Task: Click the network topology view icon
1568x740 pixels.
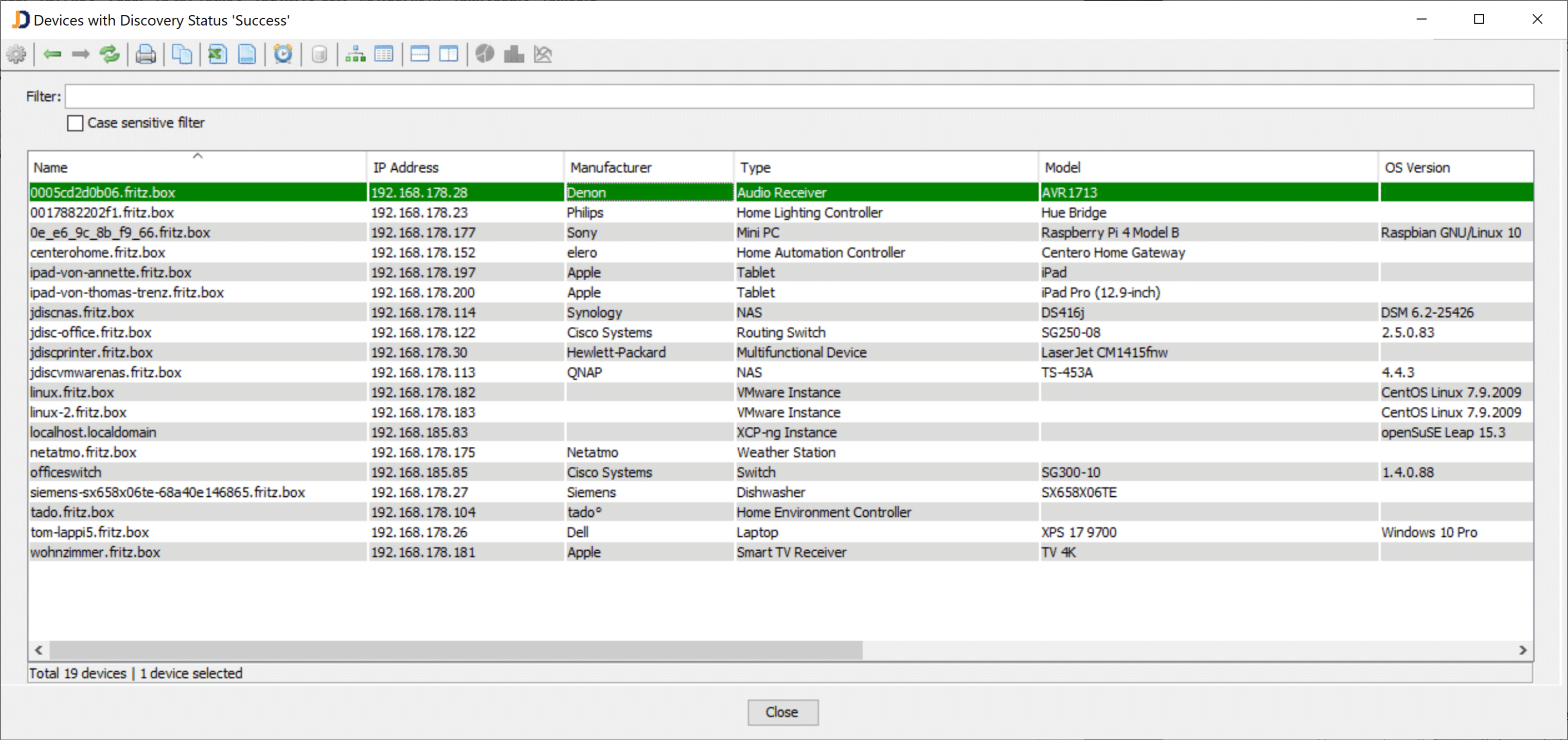Action: pyautogui.click(x=355, y=54)
